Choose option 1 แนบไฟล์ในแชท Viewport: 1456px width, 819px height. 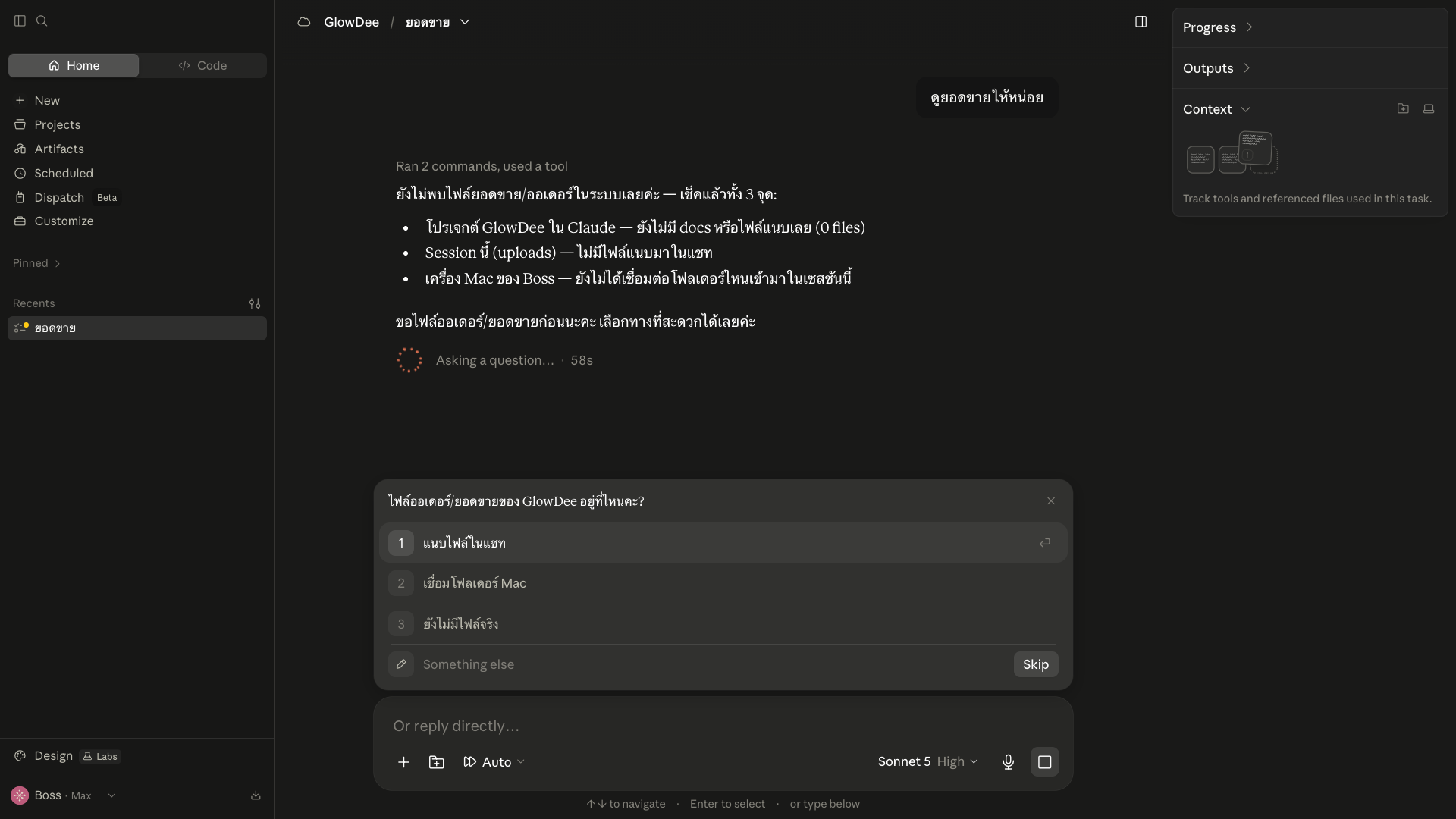(723, 543)
